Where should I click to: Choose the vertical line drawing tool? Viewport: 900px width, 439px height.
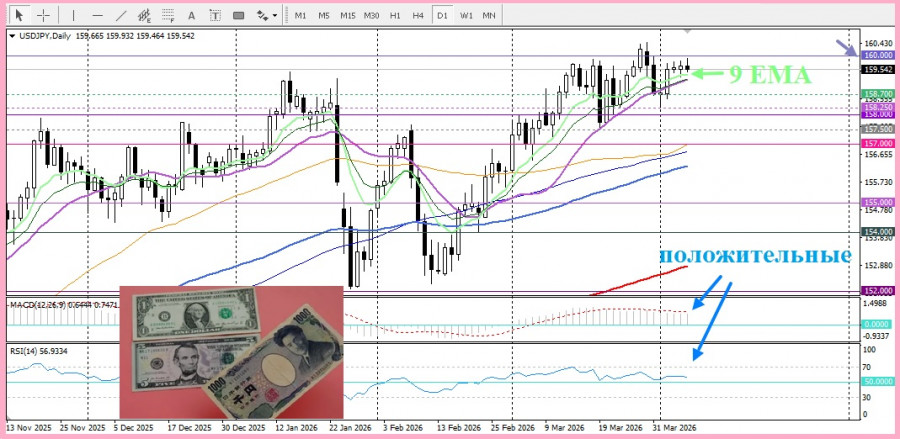click(x=73, y=15)
